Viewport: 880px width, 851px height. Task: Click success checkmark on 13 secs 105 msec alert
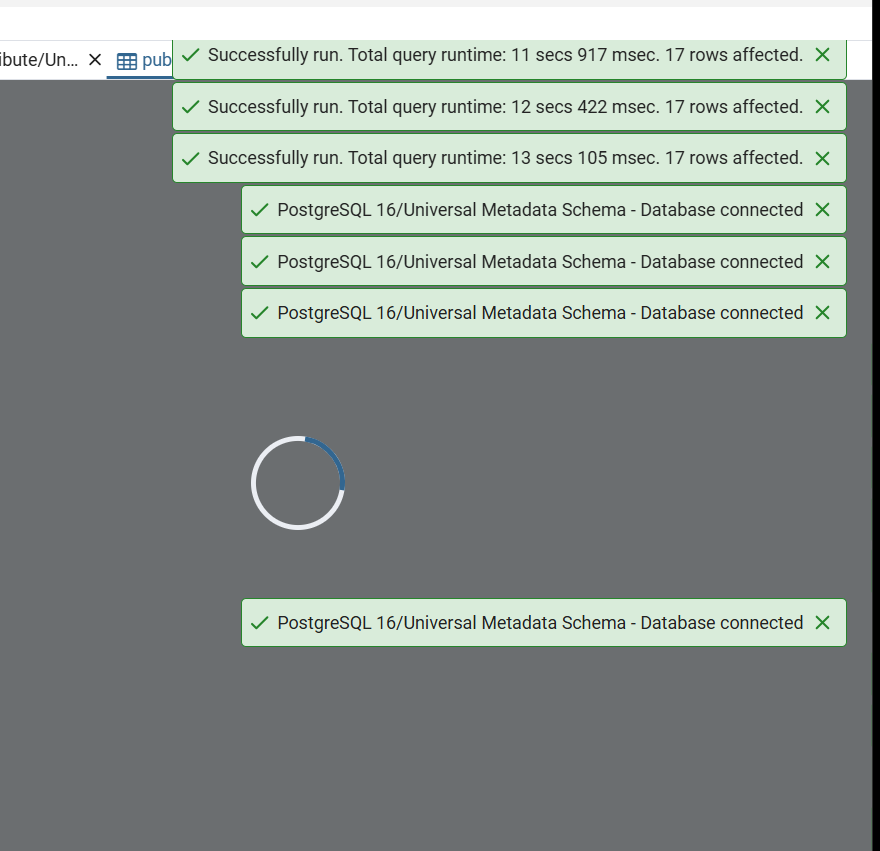(191, 158)
